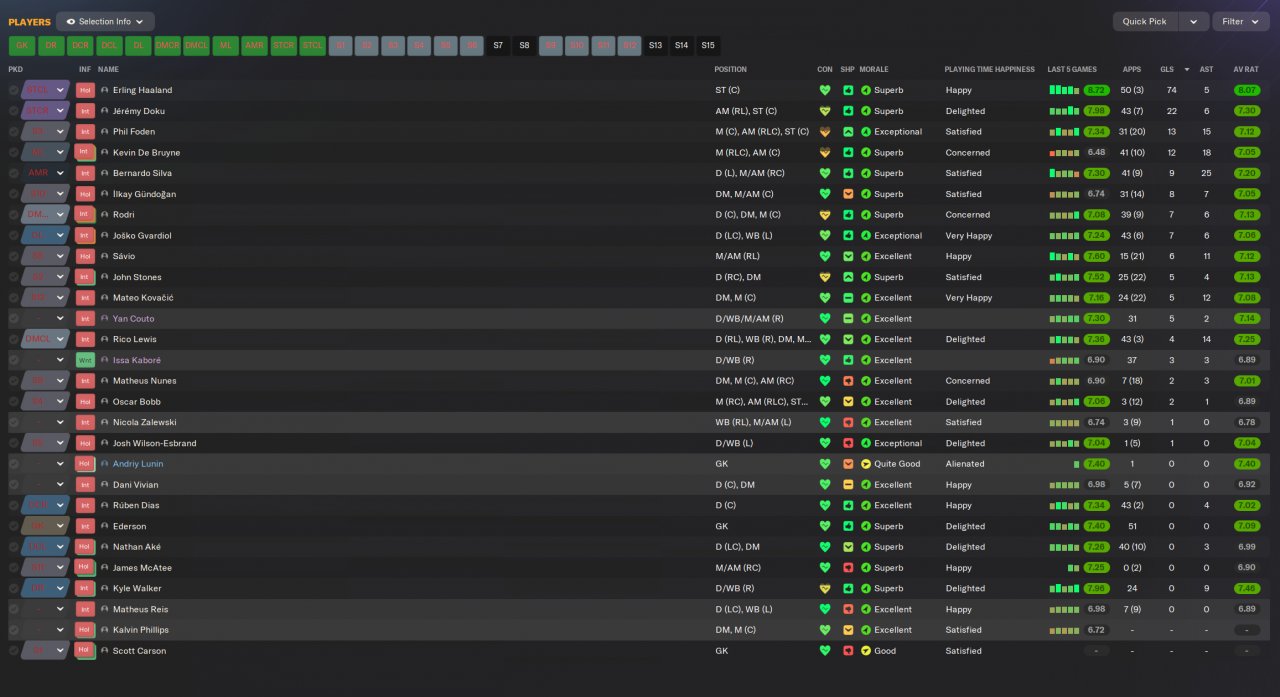The width and height of the screenshot is (1280, 697).
Task: Toggle selection tick for Yan Couto
Action: click(x=14, y=319)
